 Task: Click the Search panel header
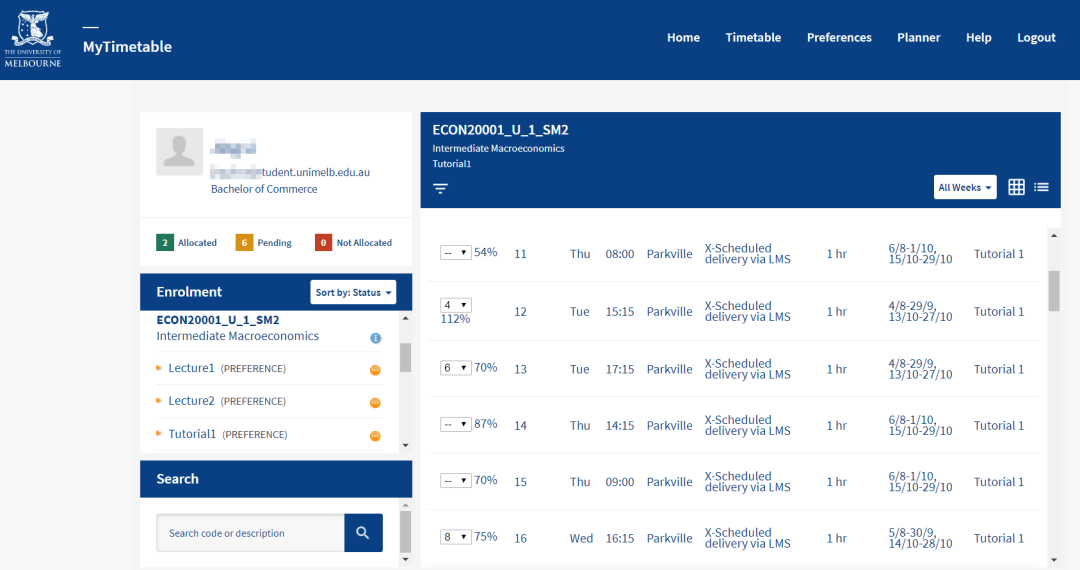276,479
